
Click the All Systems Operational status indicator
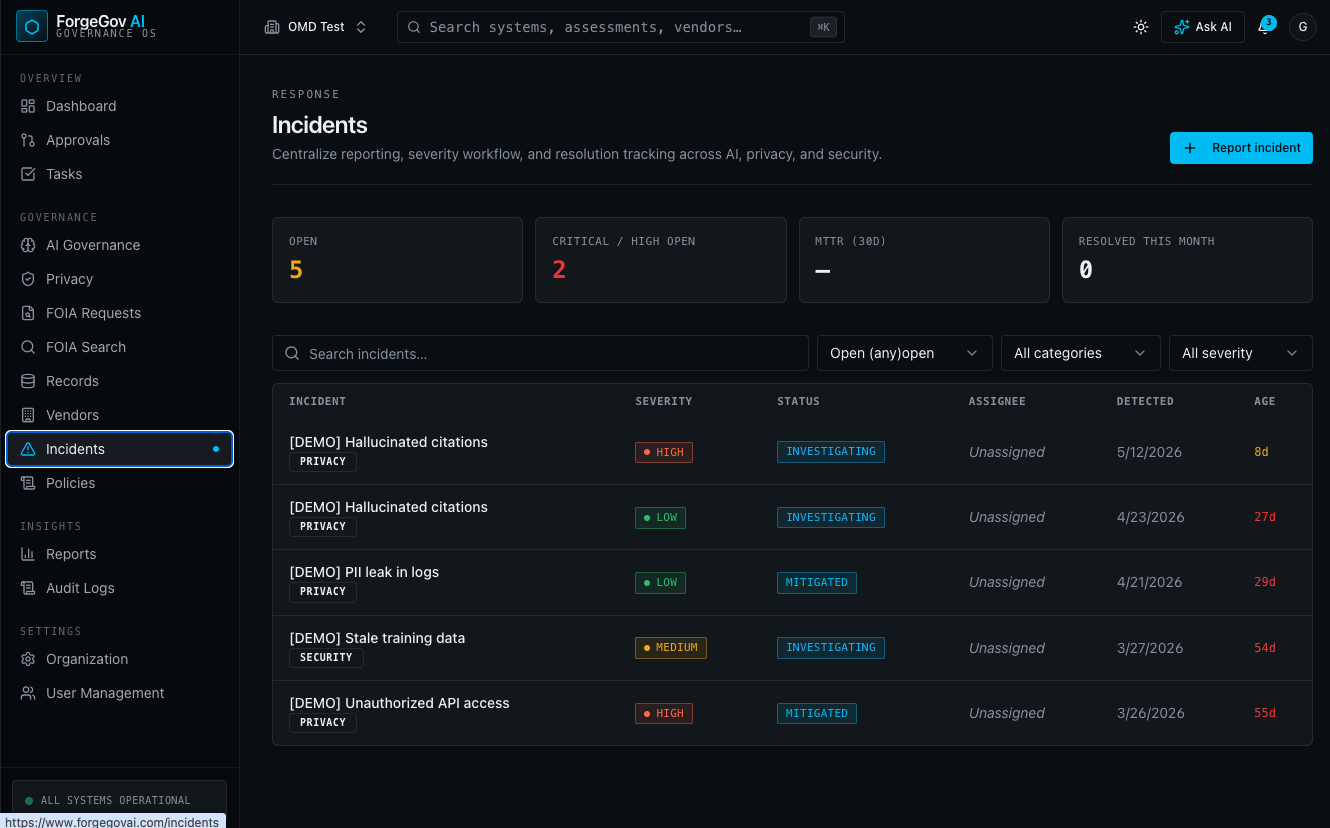[119, 800]
